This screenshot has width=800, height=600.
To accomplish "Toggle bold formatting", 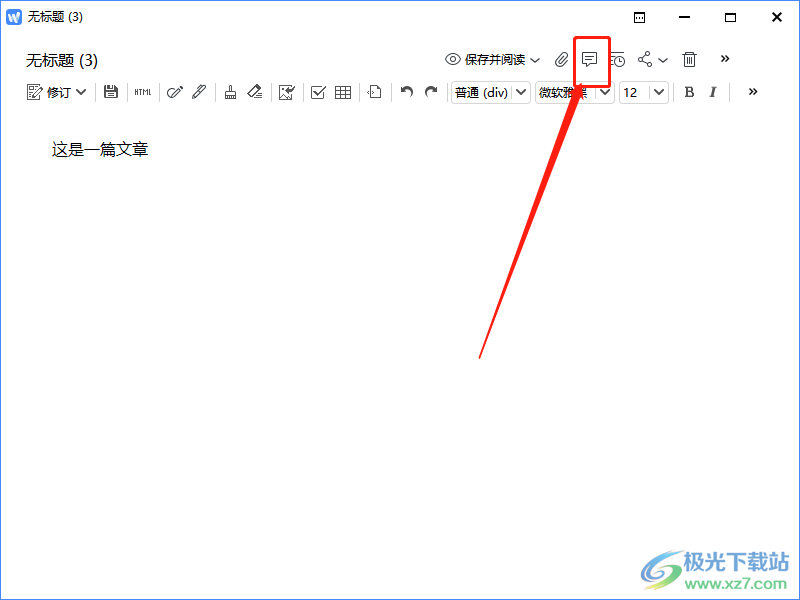I will 689,92.
